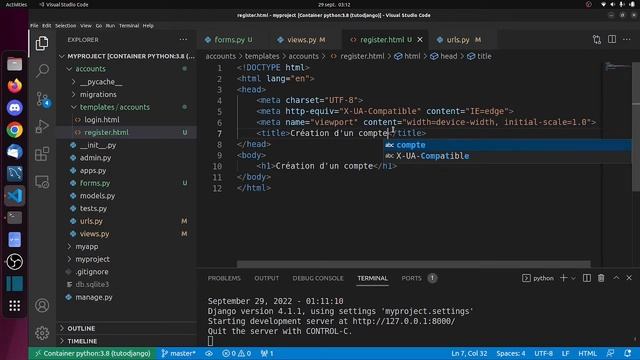Expand the migrations folder
Viewport: 640px width, 360px height.
point(98,94)
